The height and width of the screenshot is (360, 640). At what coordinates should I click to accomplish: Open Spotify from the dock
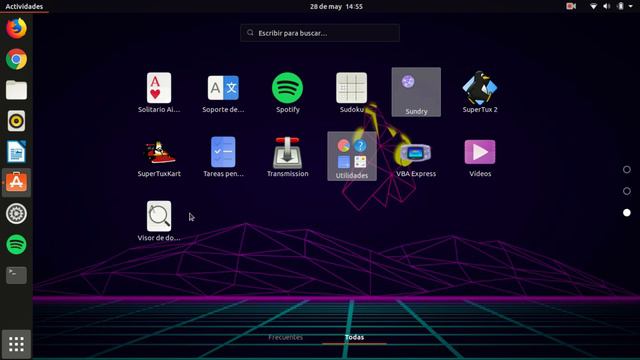[16, 244]
